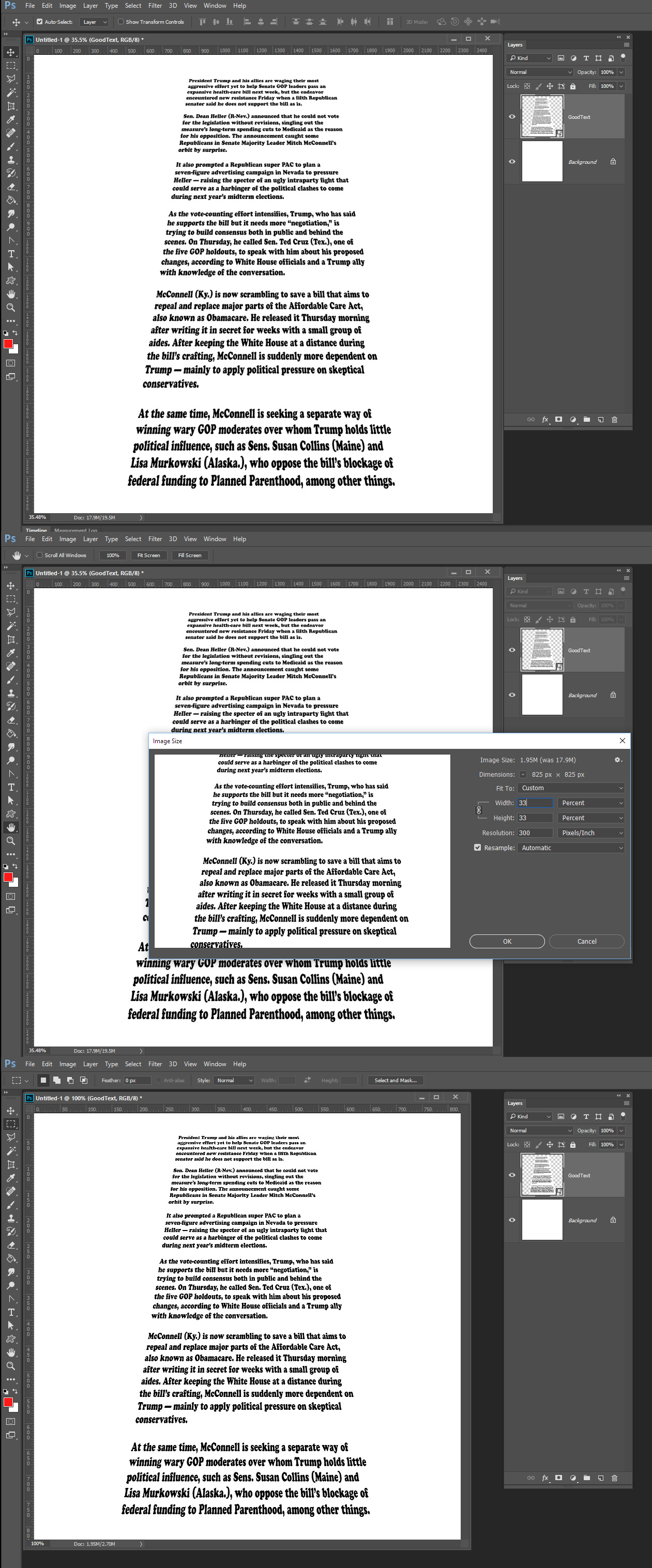Uncheck the Resample checkbox in Image Size
Viewport: 652px width, 1568px height.
[x=477, y=847]
